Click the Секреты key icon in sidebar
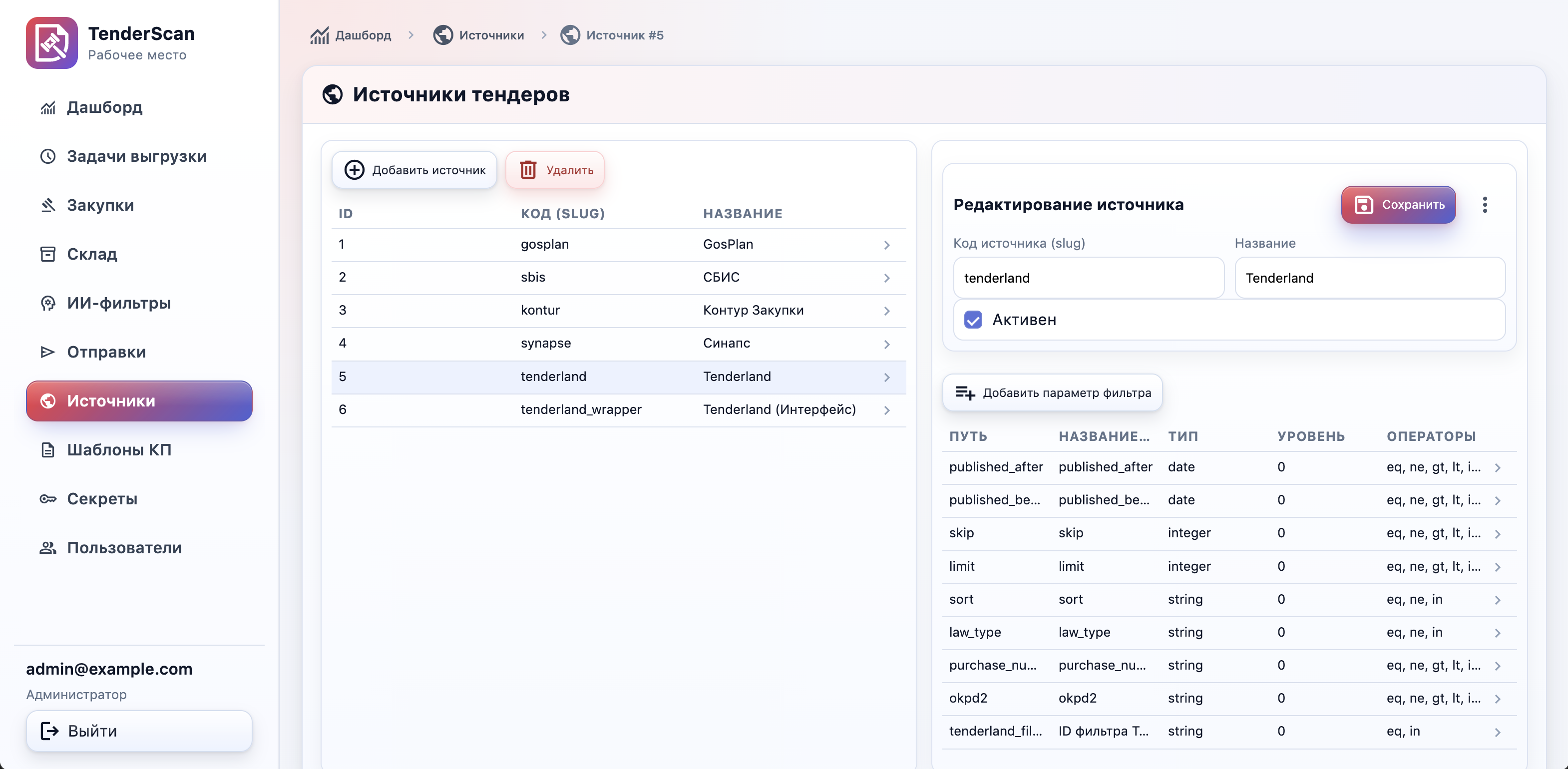Screen dimensions: 1568x769 point(48,499)
